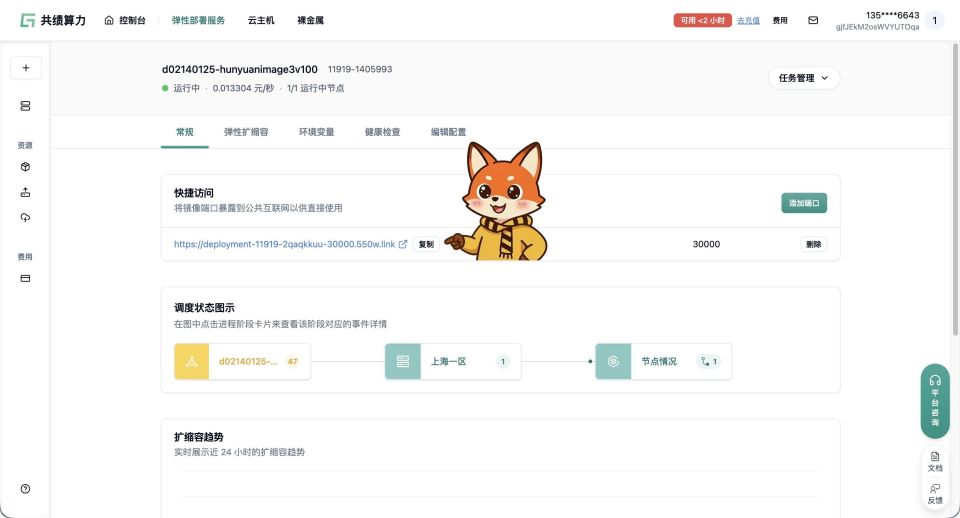Go to 弹性部署服务 menu
The height and width of the screenshot is (518, 960).
point(198,20)
